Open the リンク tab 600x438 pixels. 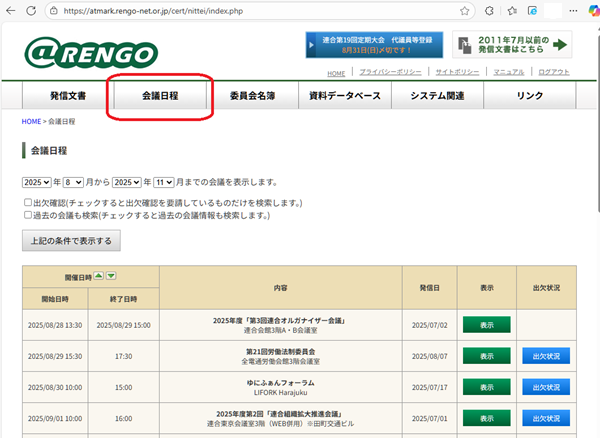pyautogui.click(x=530, y=96)
